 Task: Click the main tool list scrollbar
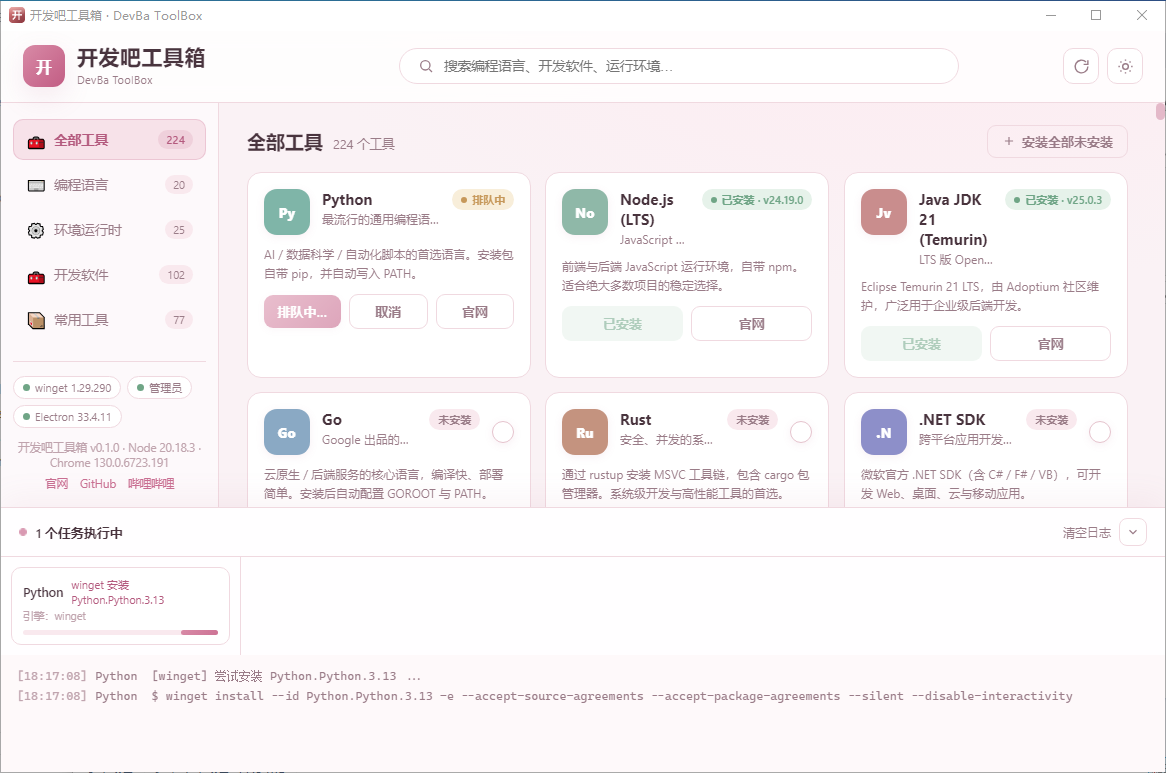1160,111
